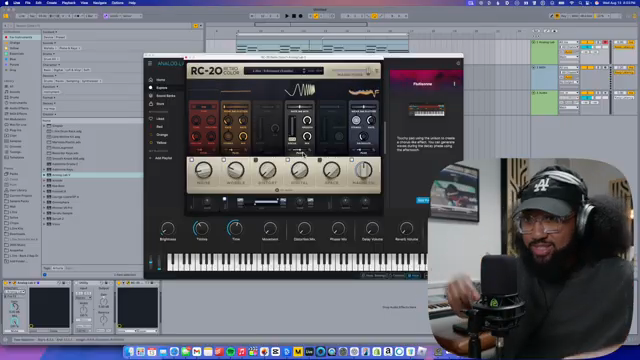
Task: Expand the Sounds filter group in browser
Action: pos(49,43)
